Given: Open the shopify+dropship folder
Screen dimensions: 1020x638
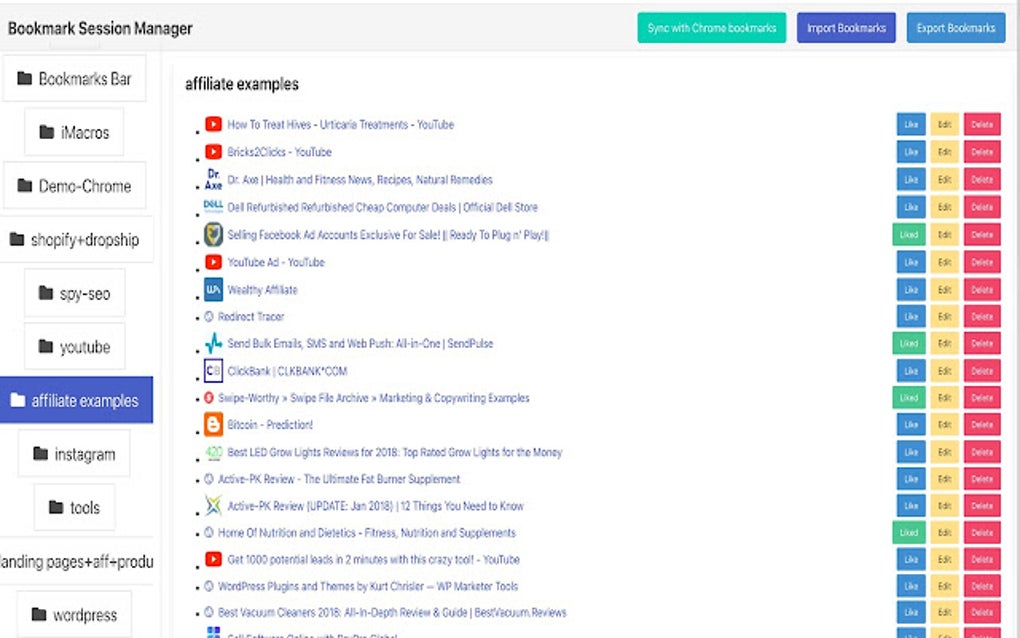Looking at the screenshot, I should 74,240.
